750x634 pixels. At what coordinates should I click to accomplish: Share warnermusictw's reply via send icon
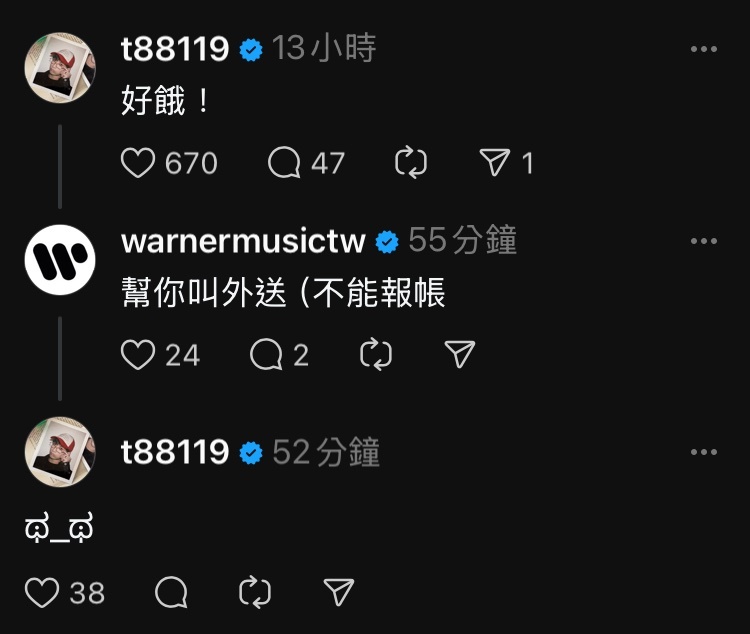pos(460,354)
